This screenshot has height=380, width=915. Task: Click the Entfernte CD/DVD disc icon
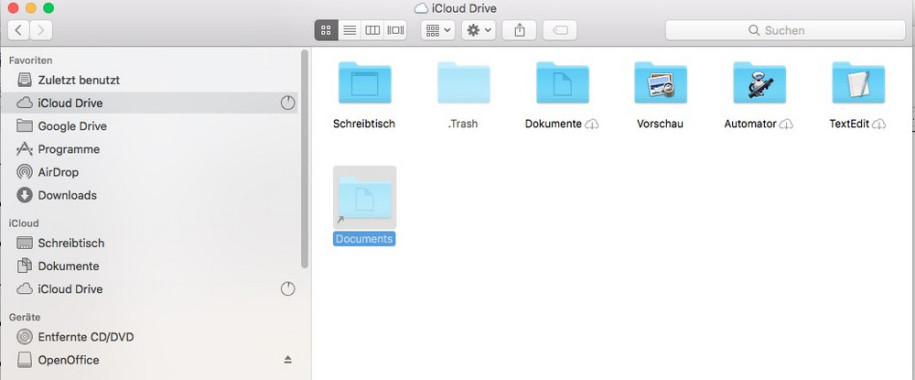pos(25,337)
